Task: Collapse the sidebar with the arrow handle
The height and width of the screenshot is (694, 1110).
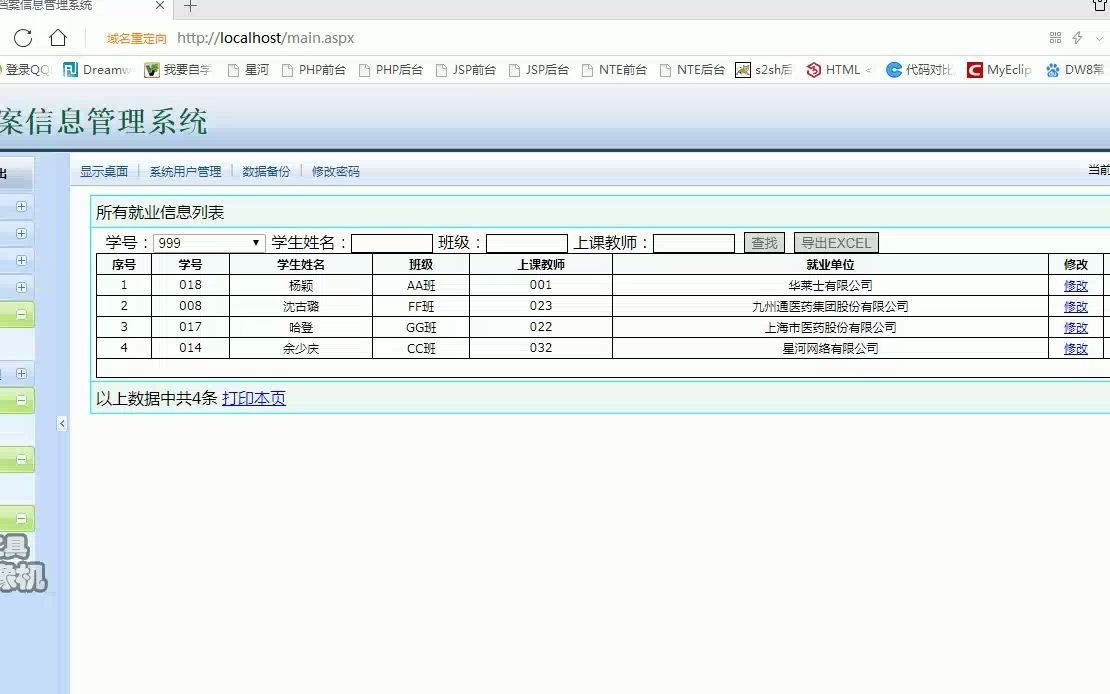Action: click(x=62, y=423)
